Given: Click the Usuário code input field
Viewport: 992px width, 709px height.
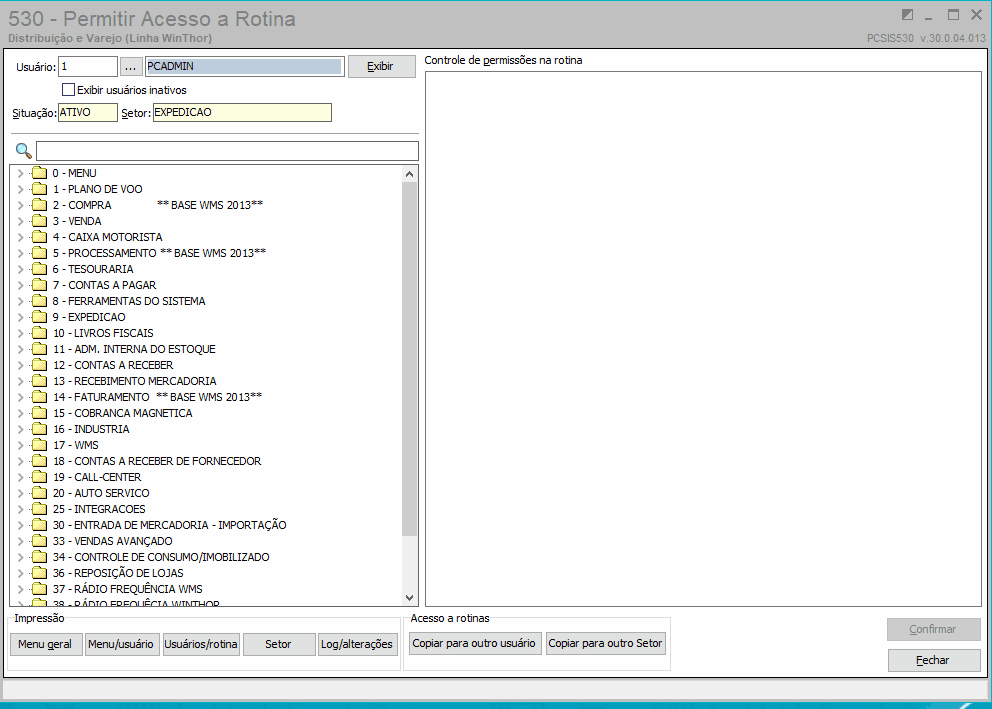Looking at the screenshot, I should [88, 66].
